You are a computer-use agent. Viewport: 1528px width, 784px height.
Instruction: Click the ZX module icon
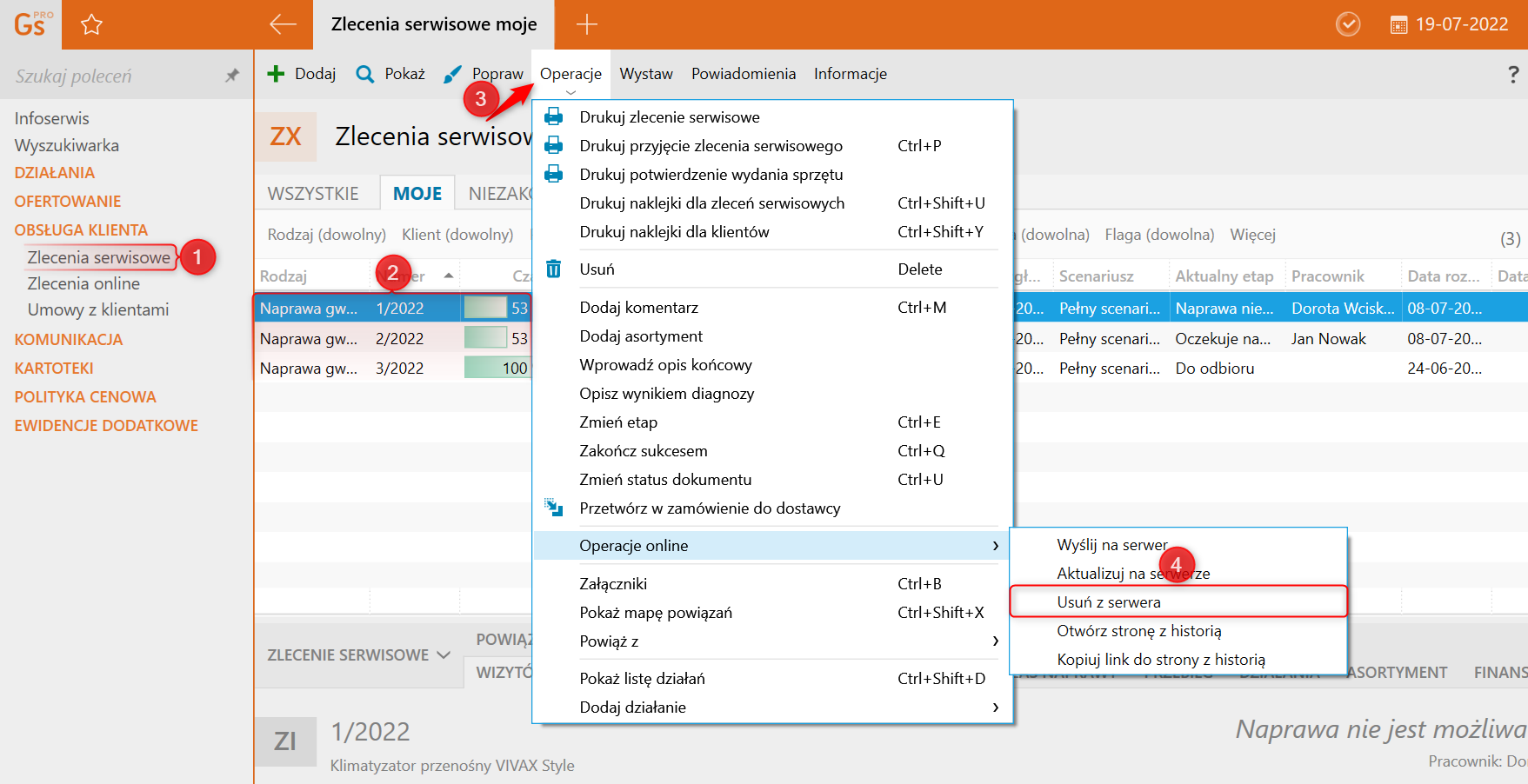285,136
